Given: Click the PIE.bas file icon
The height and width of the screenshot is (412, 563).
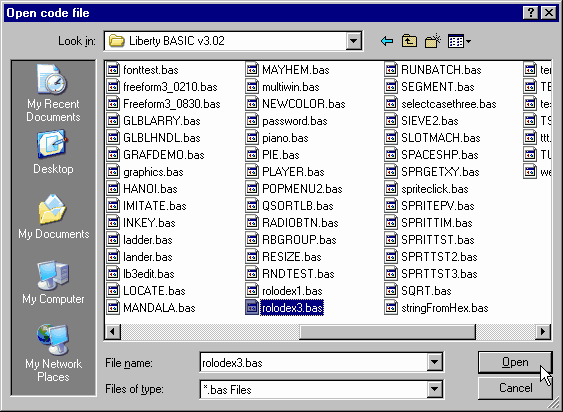Looking at the screenshot, I should (252, 155).
